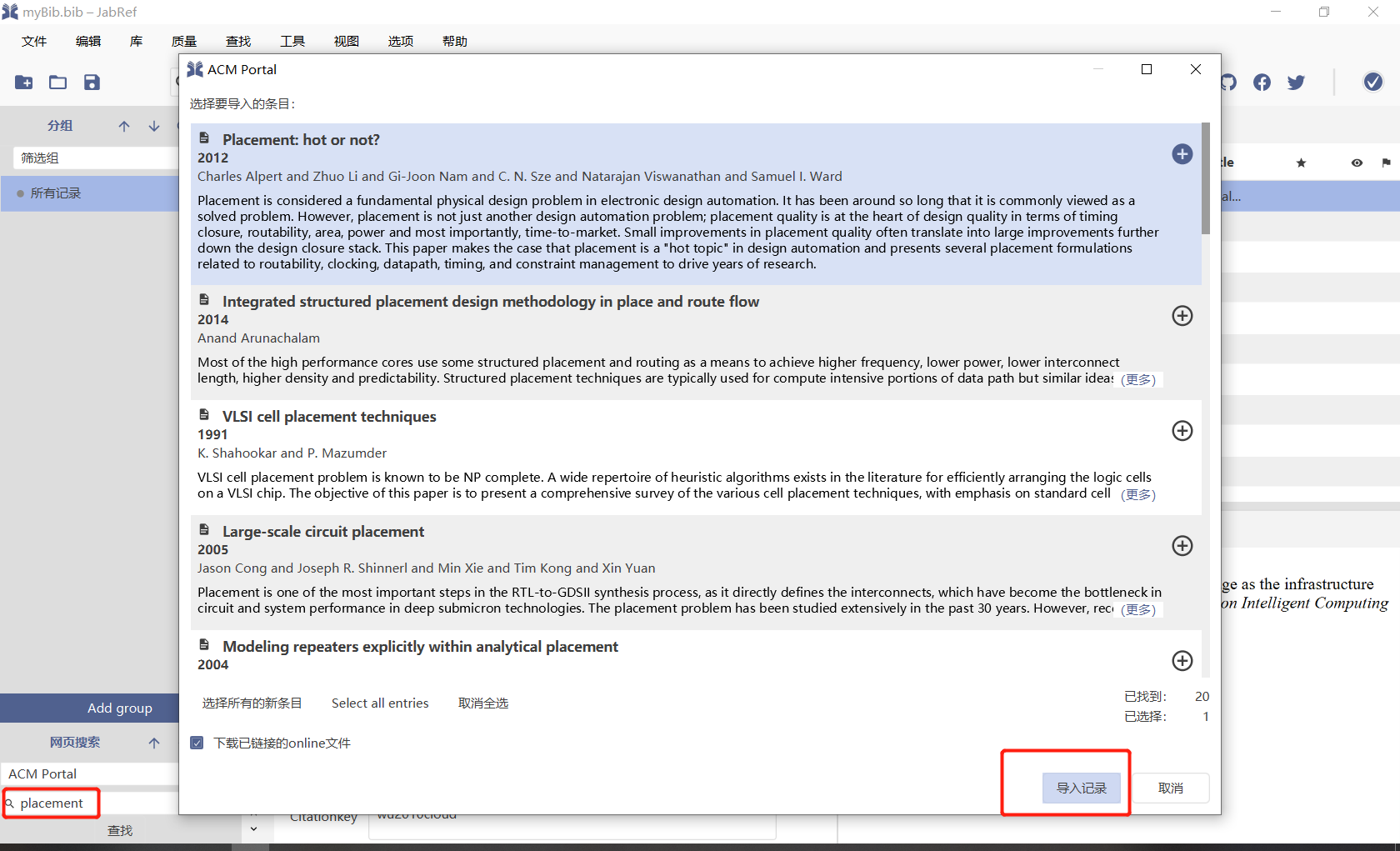Click document icon beside "Integrated structured placement design"
Image resolution: width=1400 pixels, height=851 pixels.
tap(204, 300)
